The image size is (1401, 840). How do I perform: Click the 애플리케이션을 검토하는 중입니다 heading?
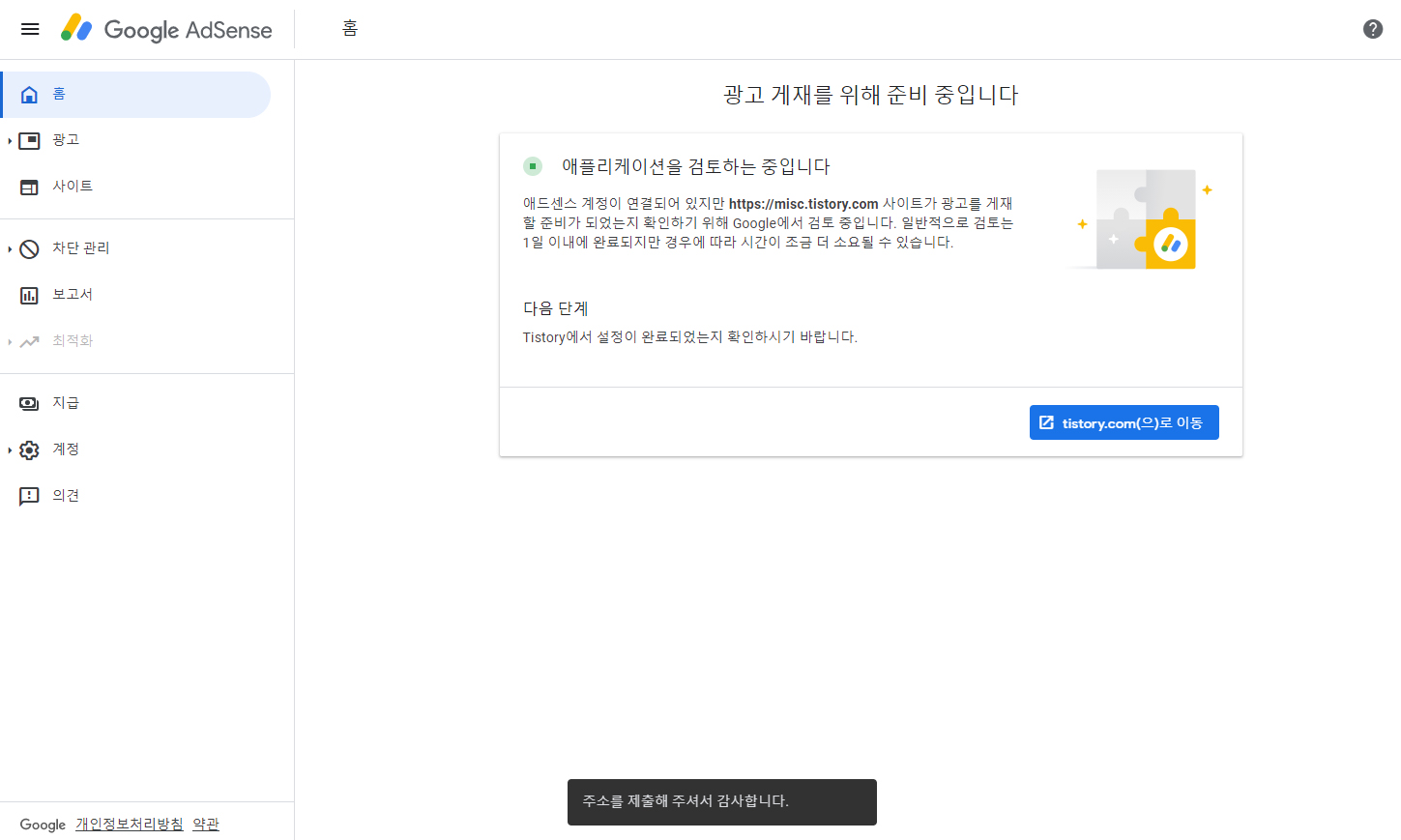pos(696,166)
